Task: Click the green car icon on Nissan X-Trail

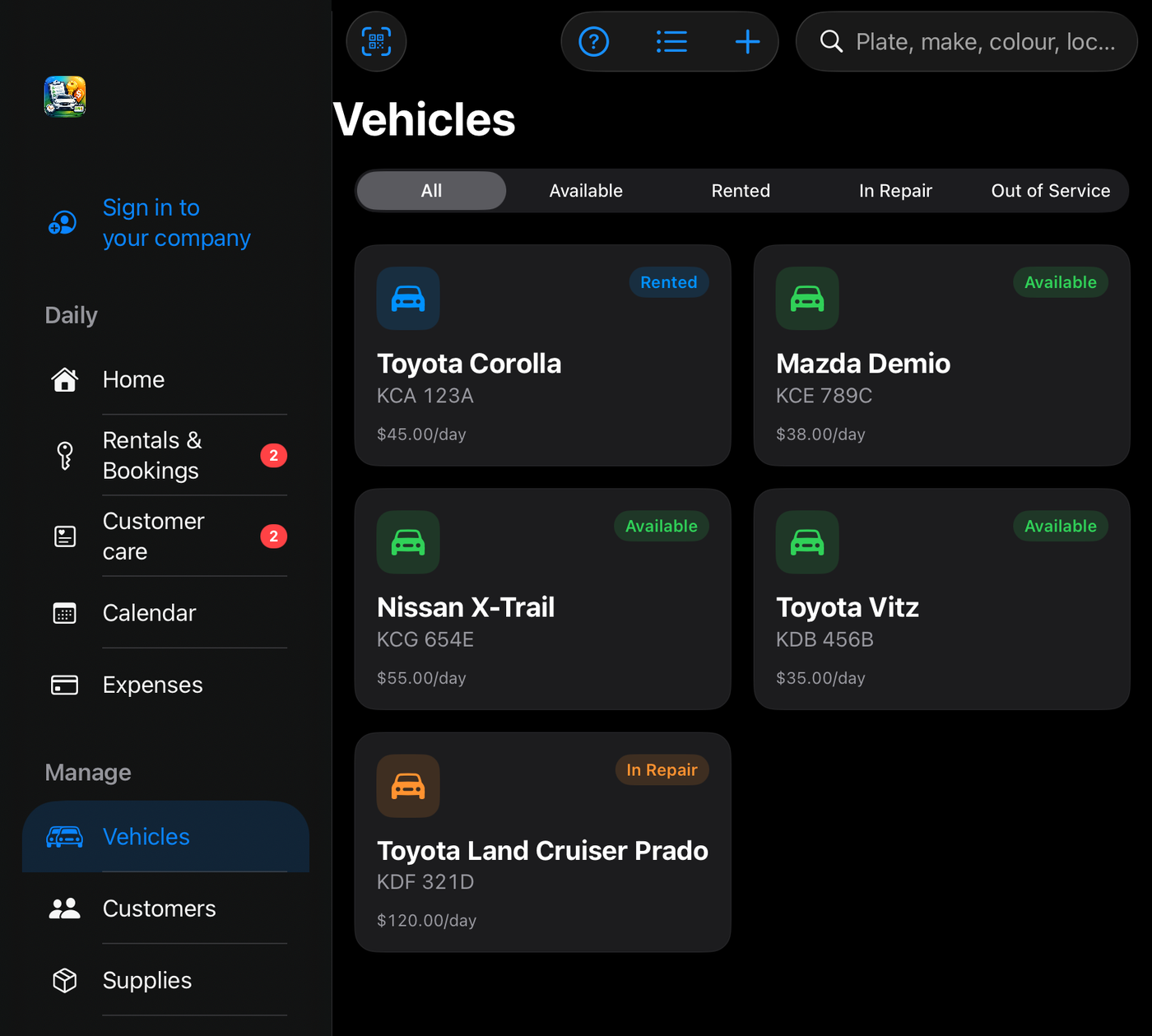Action: [x=408, y=542]
